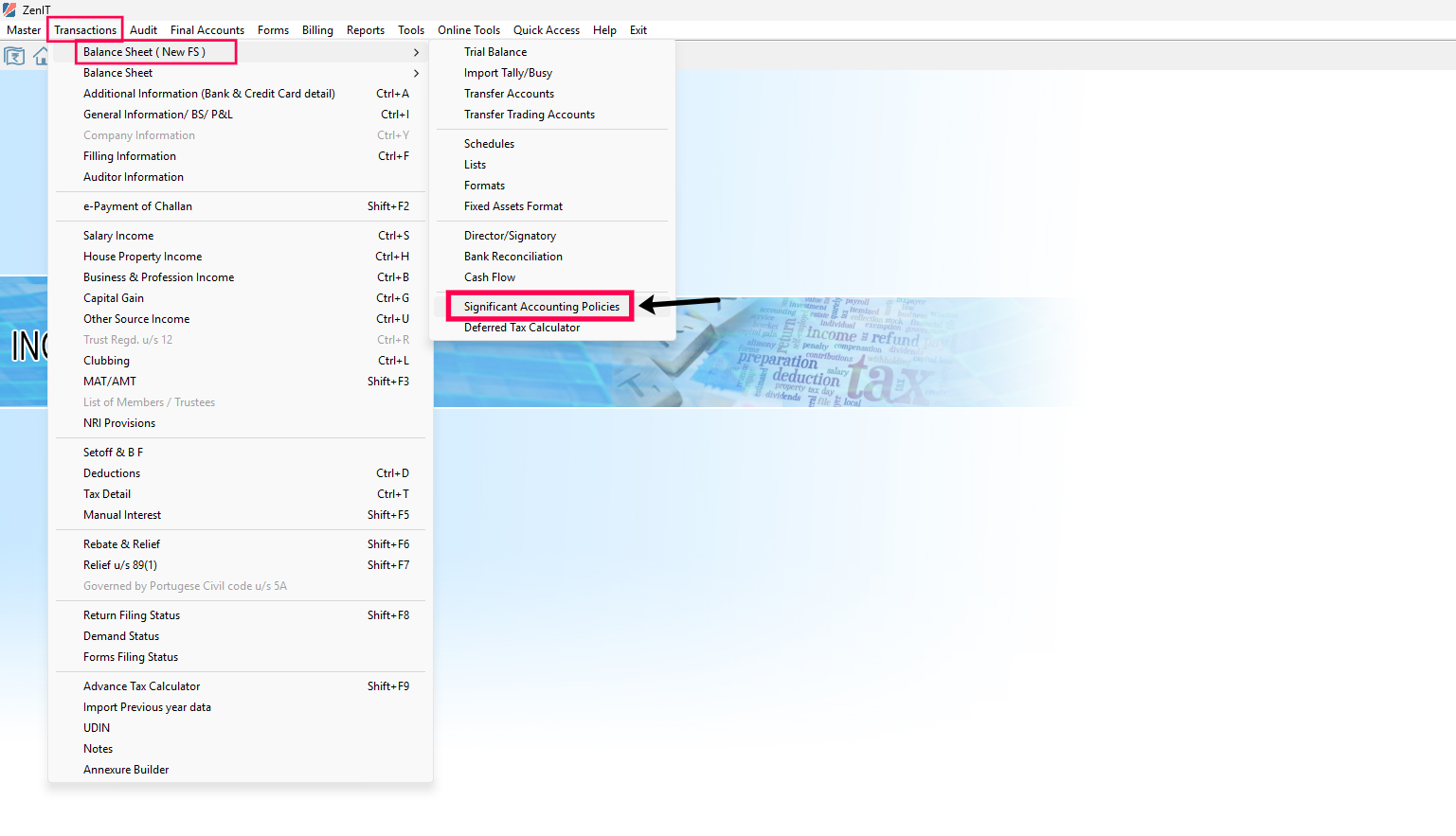Open the Transactions menu

85,30
